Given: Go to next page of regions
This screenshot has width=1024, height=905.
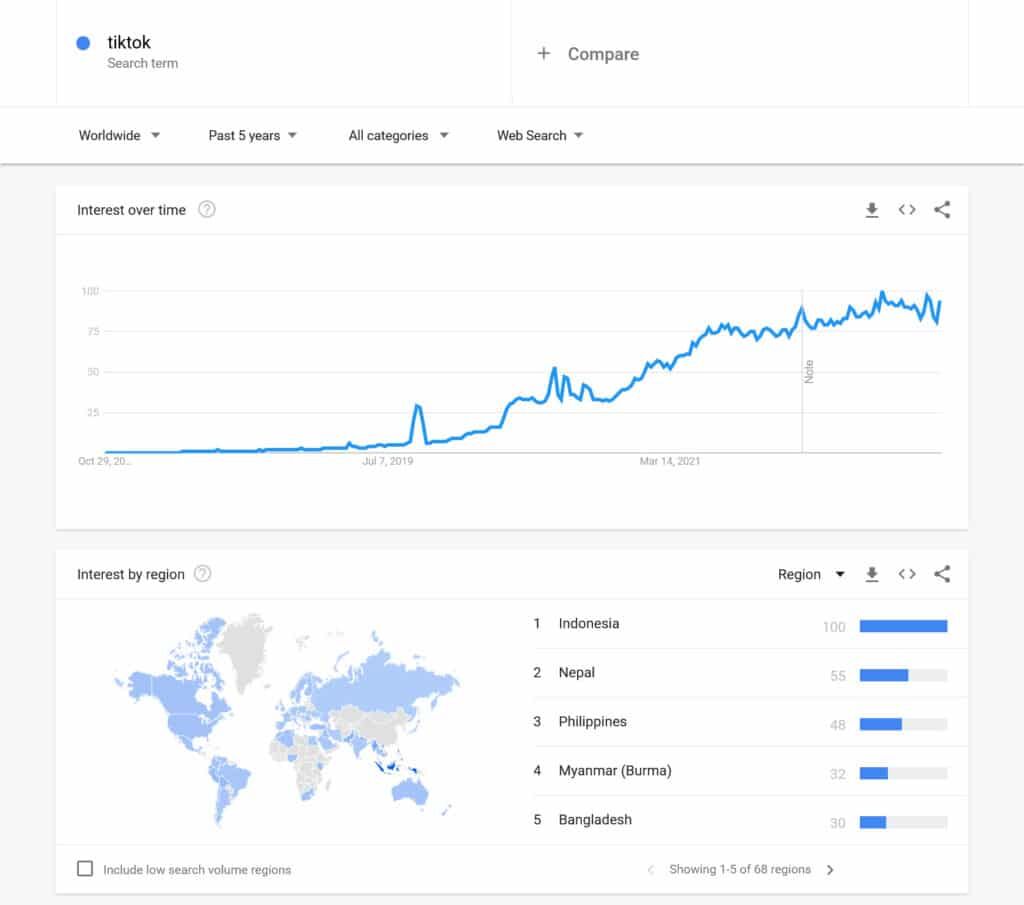Looking at the screenshot, I should [830, 870].
